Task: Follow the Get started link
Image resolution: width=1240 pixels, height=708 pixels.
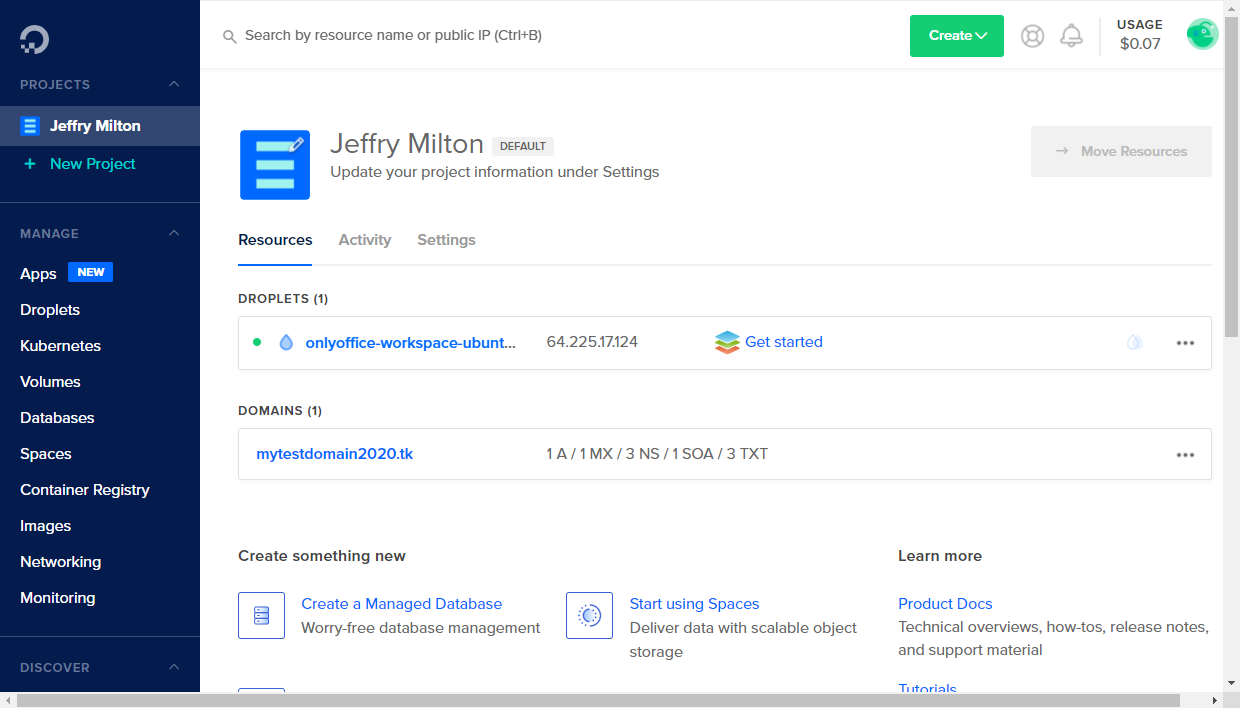Action: pyautogui.click(x=783, y=341)
